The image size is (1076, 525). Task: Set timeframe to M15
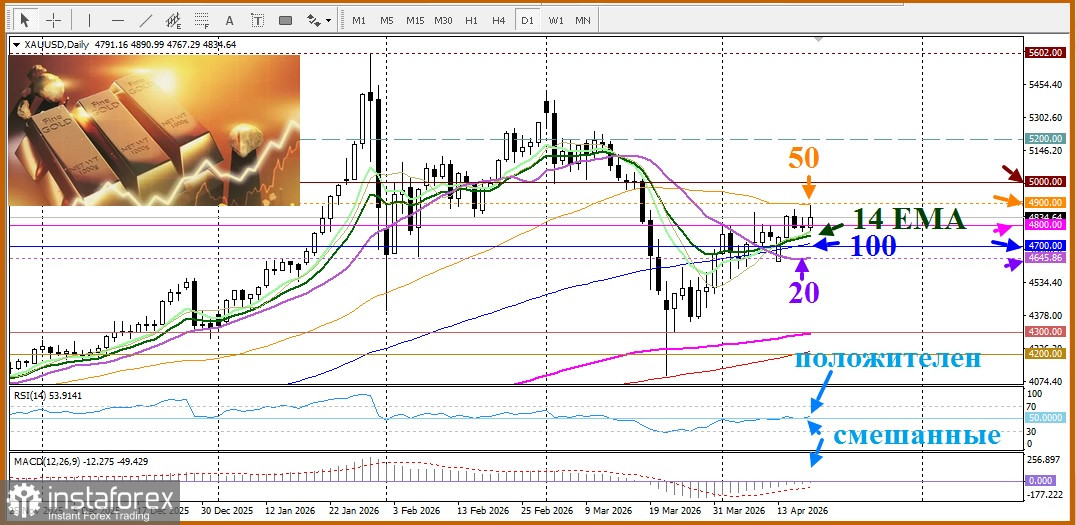(x=414, y=21)
